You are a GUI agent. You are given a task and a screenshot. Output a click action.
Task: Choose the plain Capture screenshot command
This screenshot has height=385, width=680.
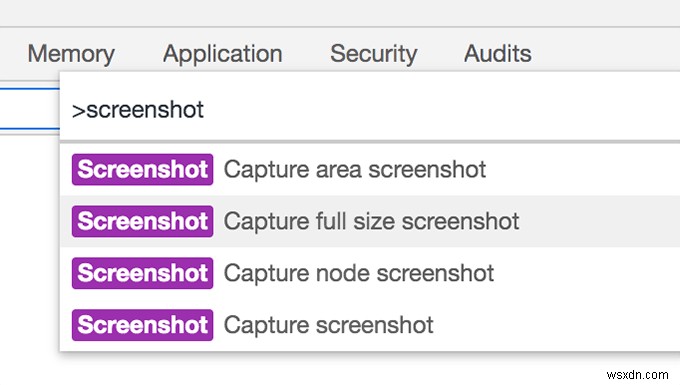[x=369, y=325]
